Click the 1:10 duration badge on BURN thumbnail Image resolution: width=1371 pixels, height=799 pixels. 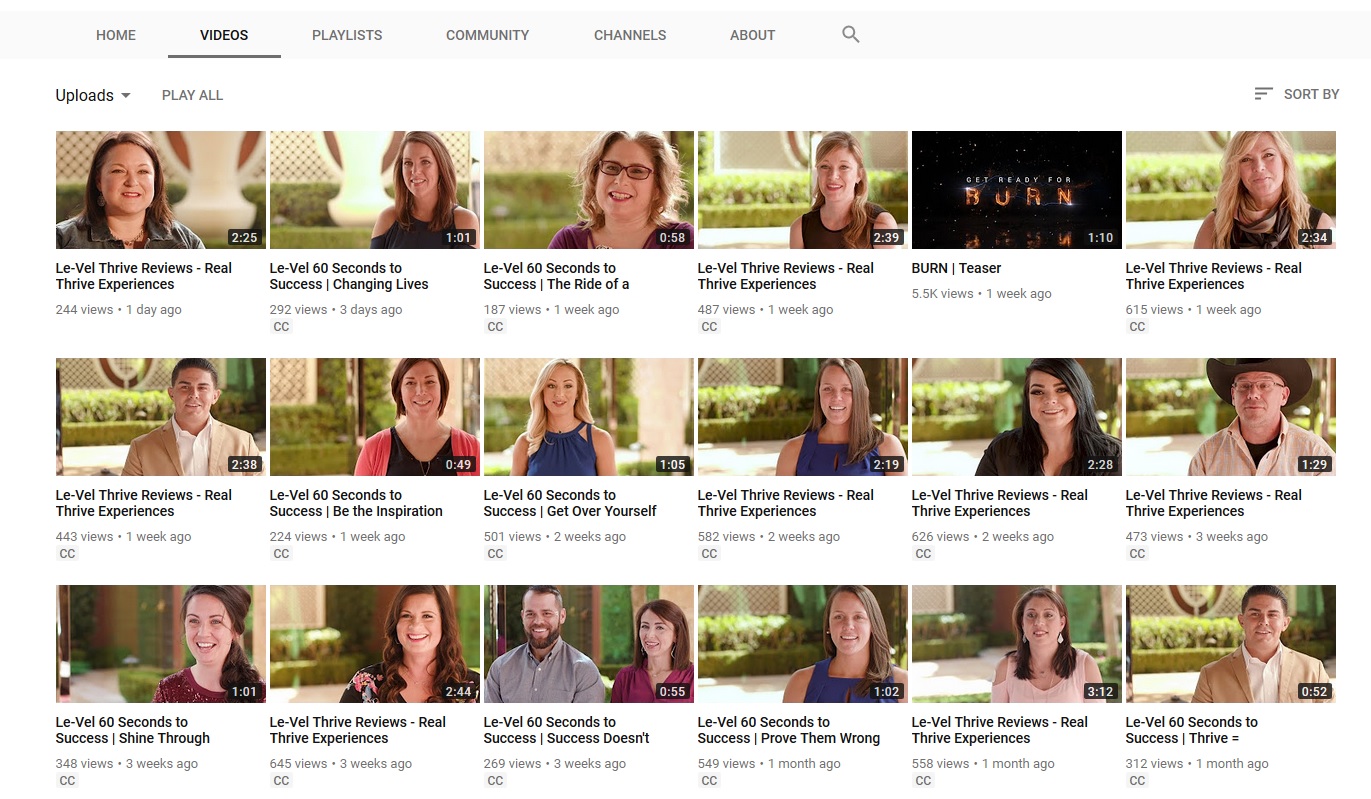coord(1099,238)
